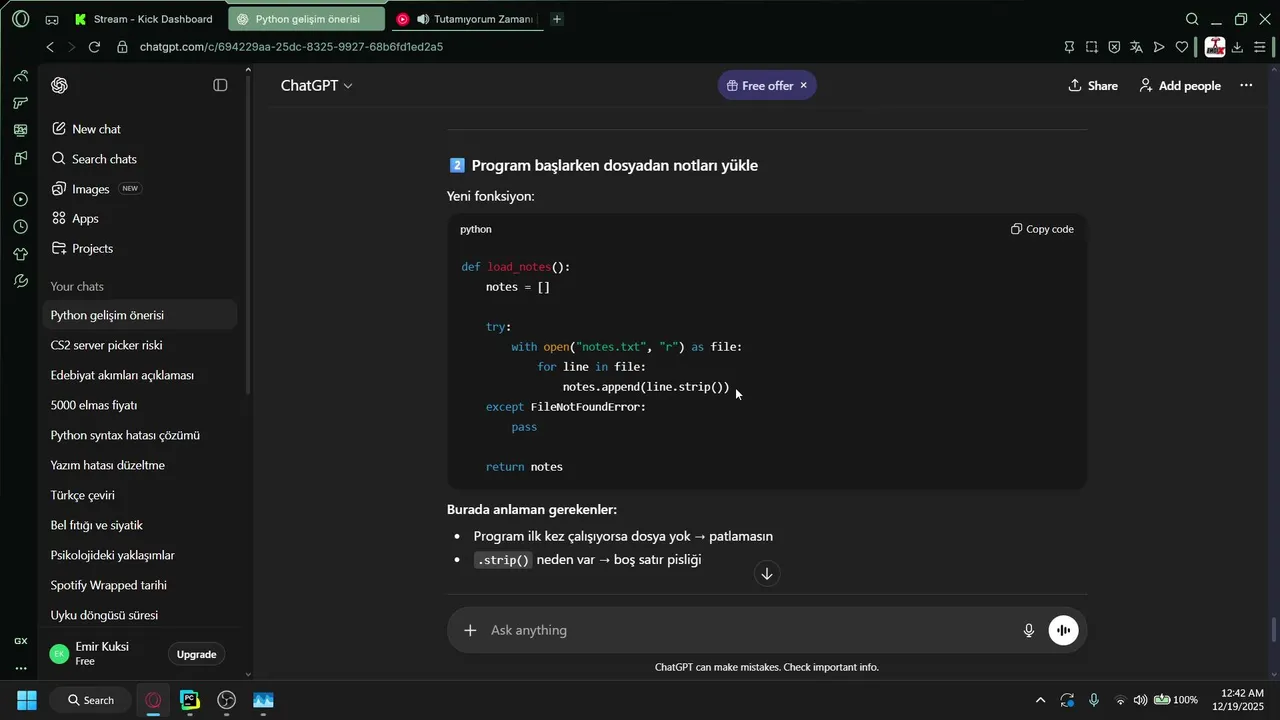The width and height of the screenshot is (1280, 720).
Task: Open the new tab plus button
Action: click(x=557, y=19)
